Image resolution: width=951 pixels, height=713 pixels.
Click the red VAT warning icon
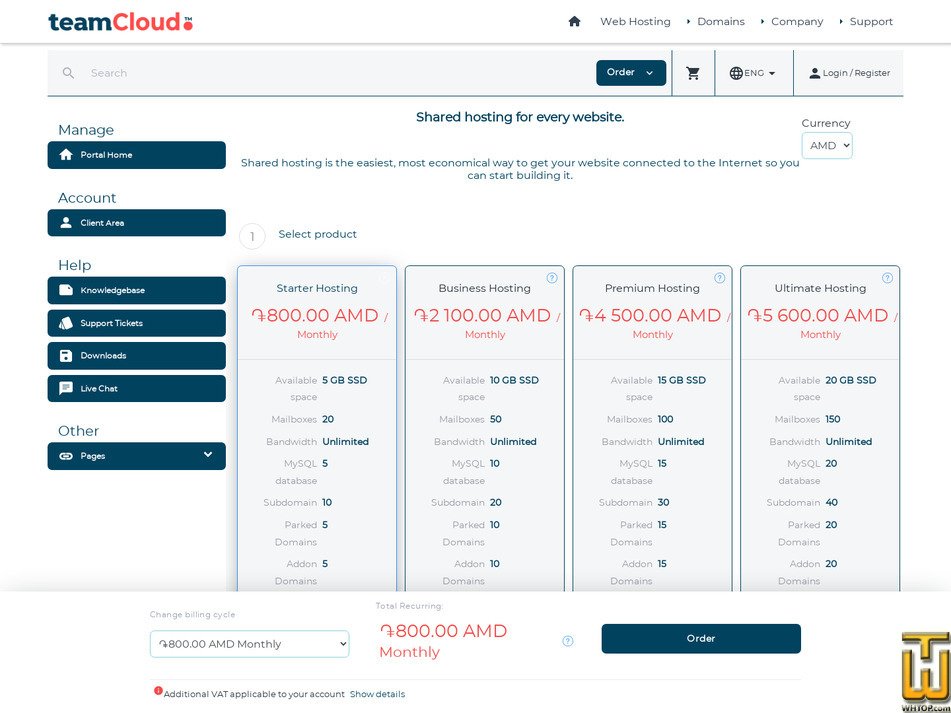(158, 691)
